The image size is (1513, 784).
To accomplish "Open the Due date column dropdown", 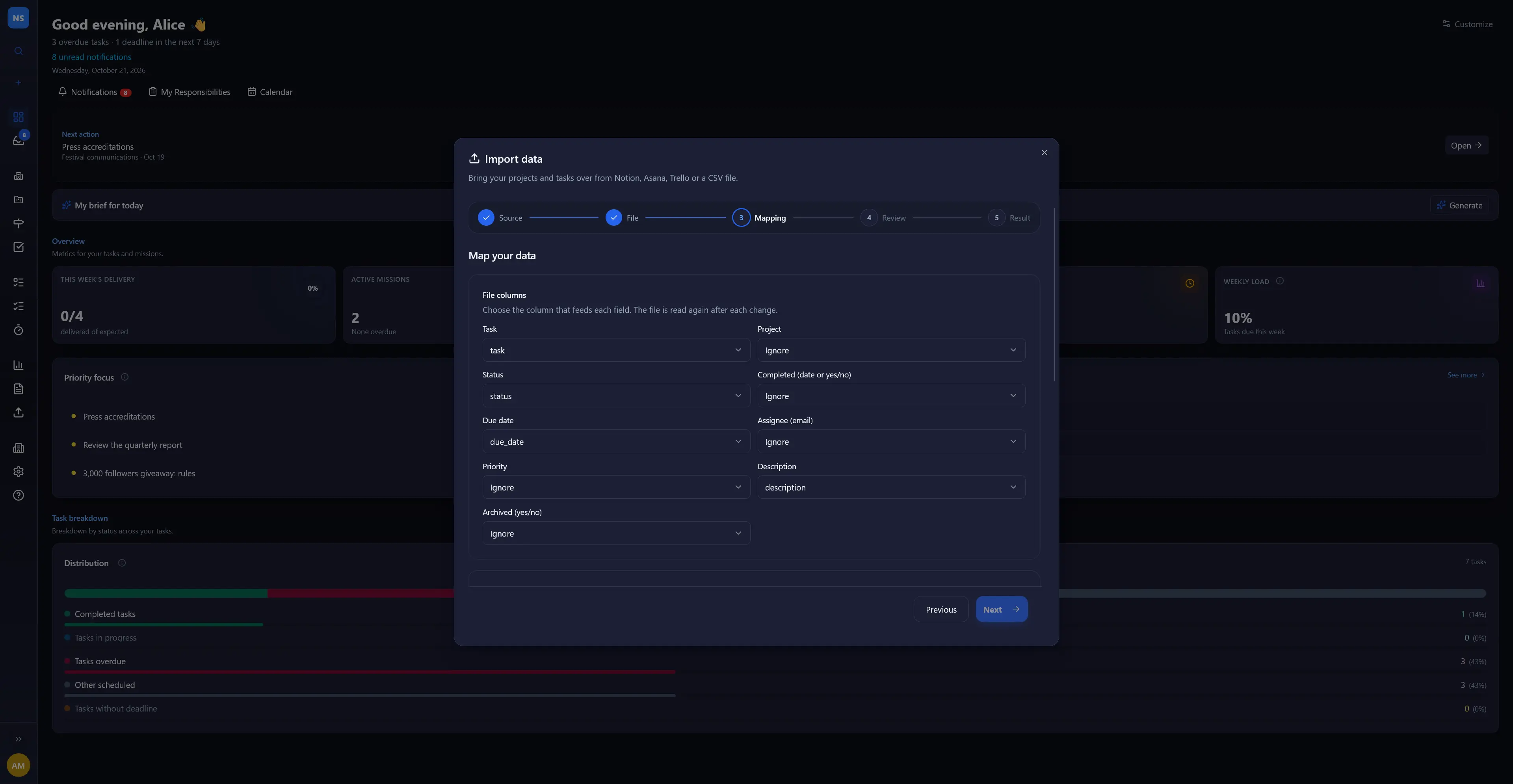I will tap(616, 442).
